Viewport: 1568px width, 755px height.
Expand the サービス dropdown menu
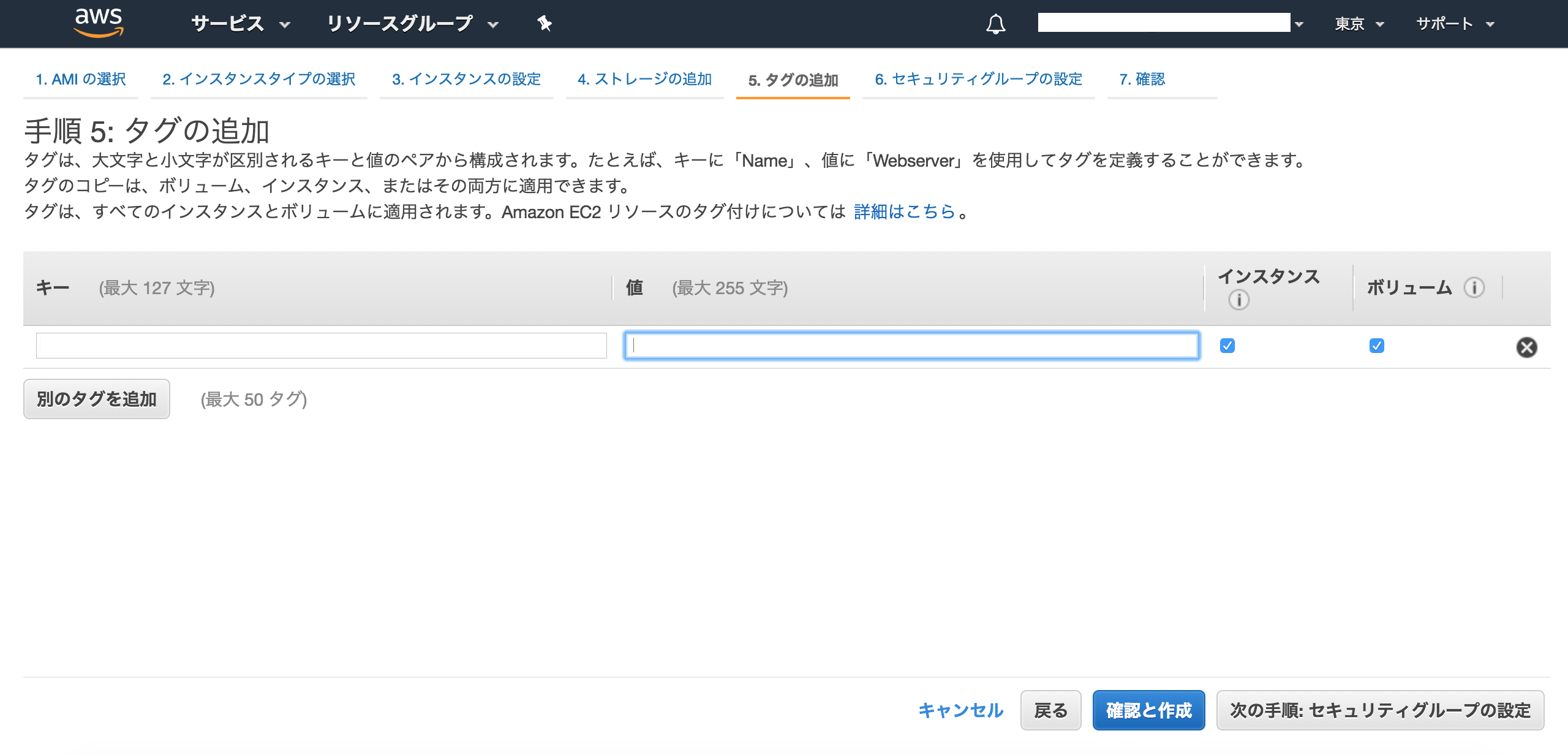(x=240, y=24)
